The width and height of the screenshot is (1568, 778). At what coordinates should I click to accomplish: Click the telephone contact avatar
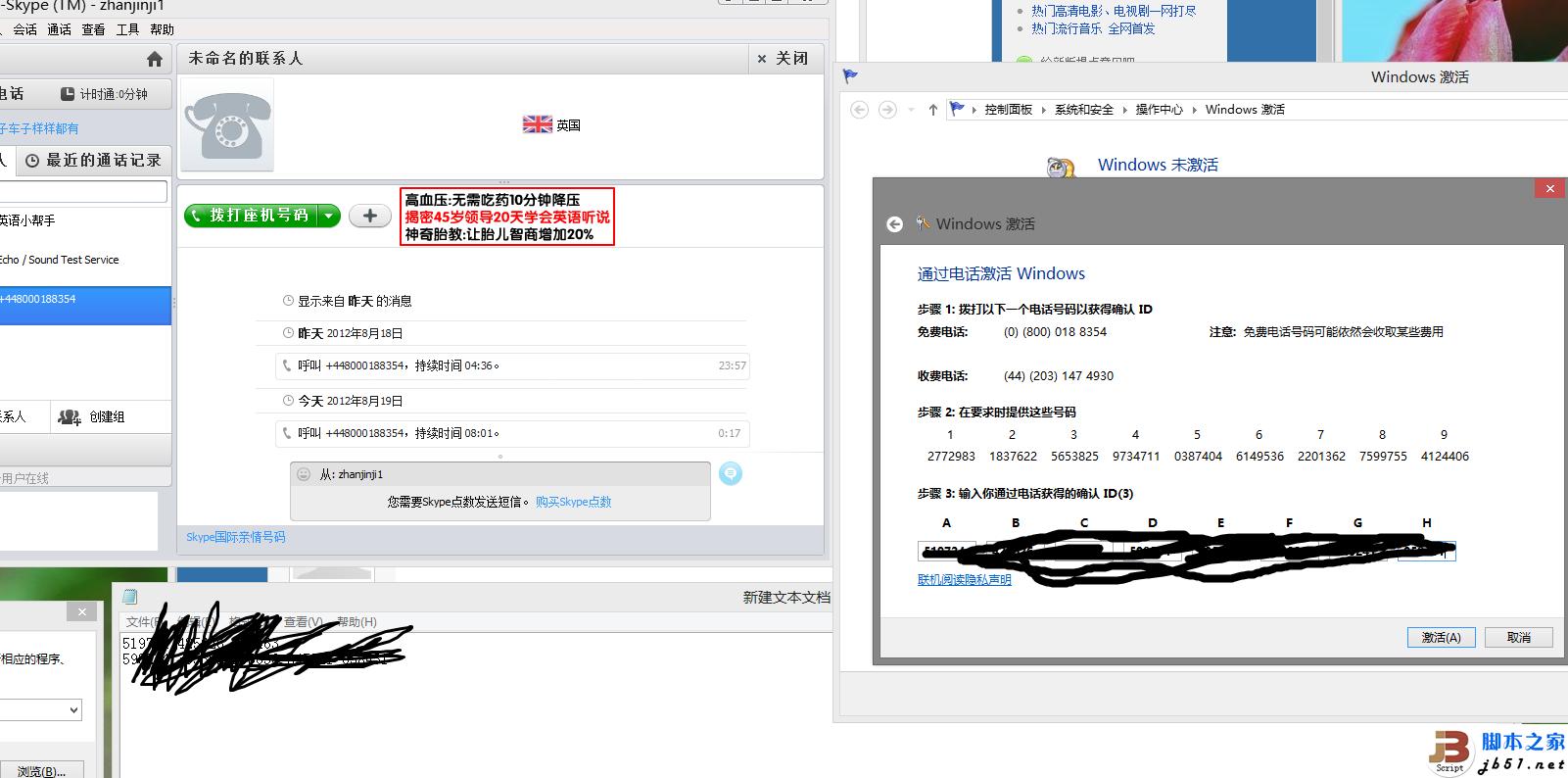coord(227,126)
